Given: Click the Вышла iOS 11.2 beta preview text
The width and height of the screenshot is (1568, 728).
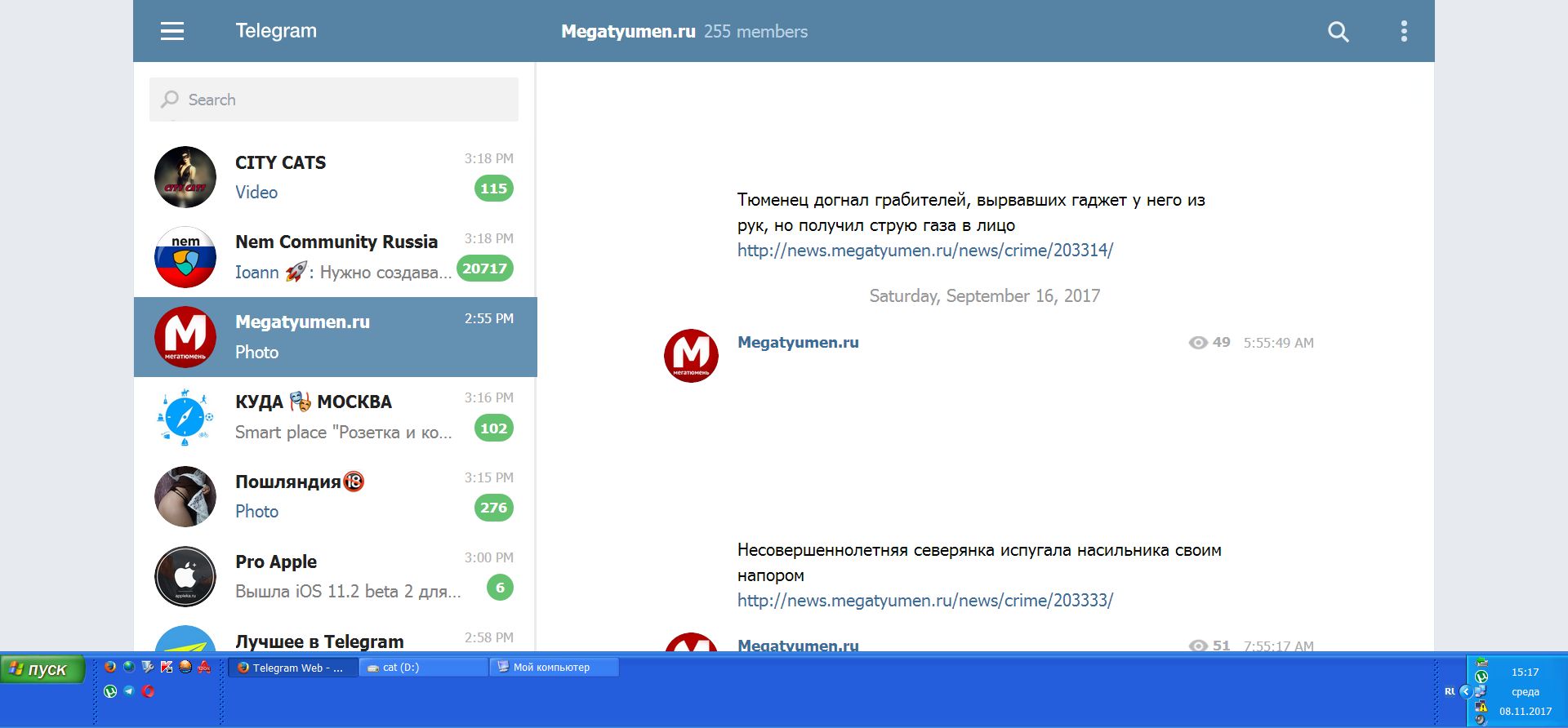Looking at the screenshot, I should click(x=348, y=592).
